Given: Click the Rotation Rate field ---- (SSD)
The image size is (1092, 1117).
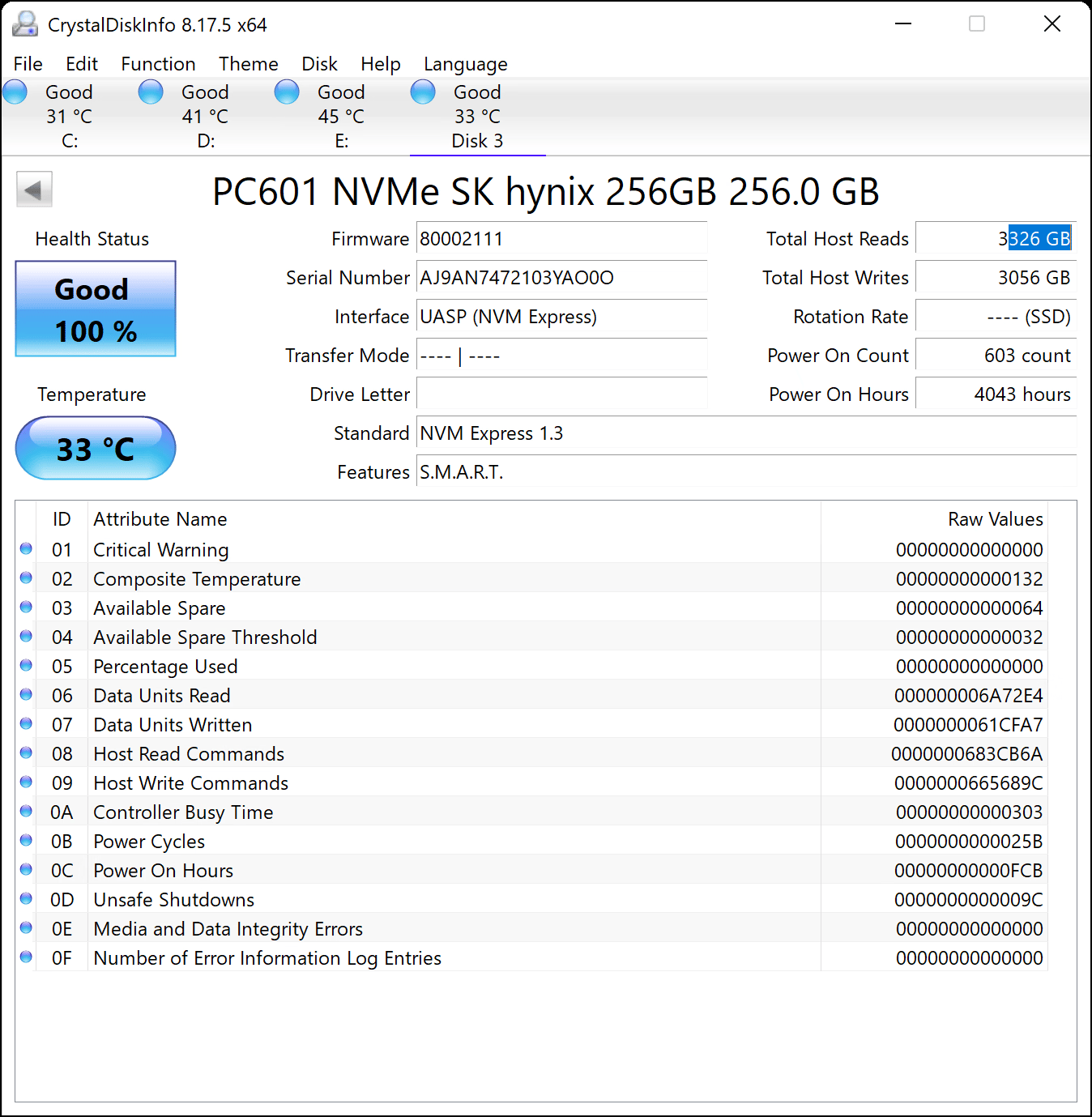Looking at the screenshot, I should [996, 317].
